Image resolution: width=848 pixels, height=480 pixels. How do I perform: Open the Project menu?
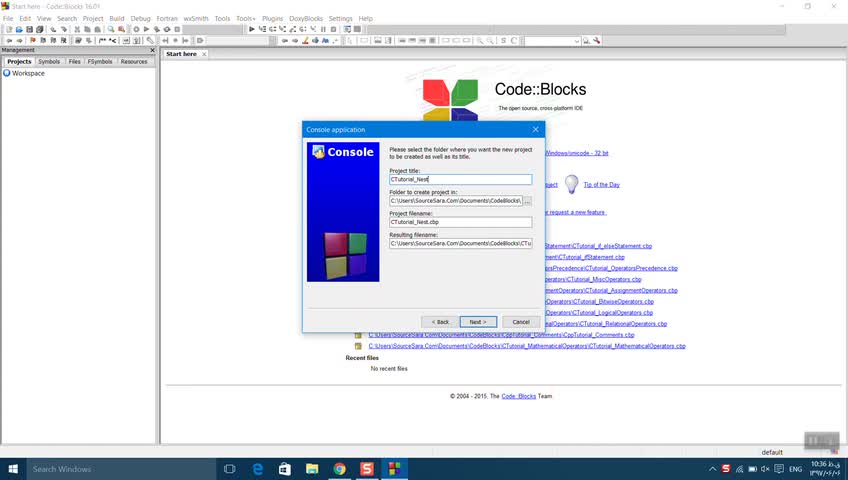tap(92, 18)
